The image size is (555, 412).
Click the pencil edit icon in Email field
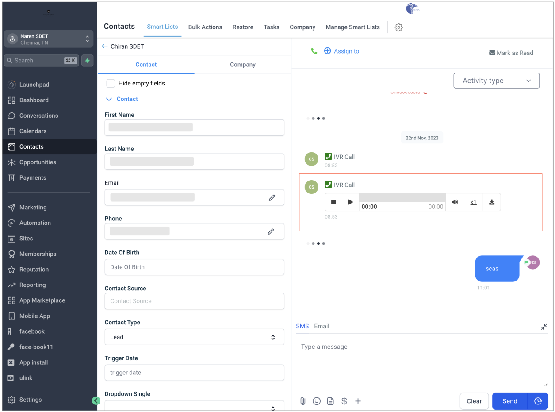tap(272, 198)
